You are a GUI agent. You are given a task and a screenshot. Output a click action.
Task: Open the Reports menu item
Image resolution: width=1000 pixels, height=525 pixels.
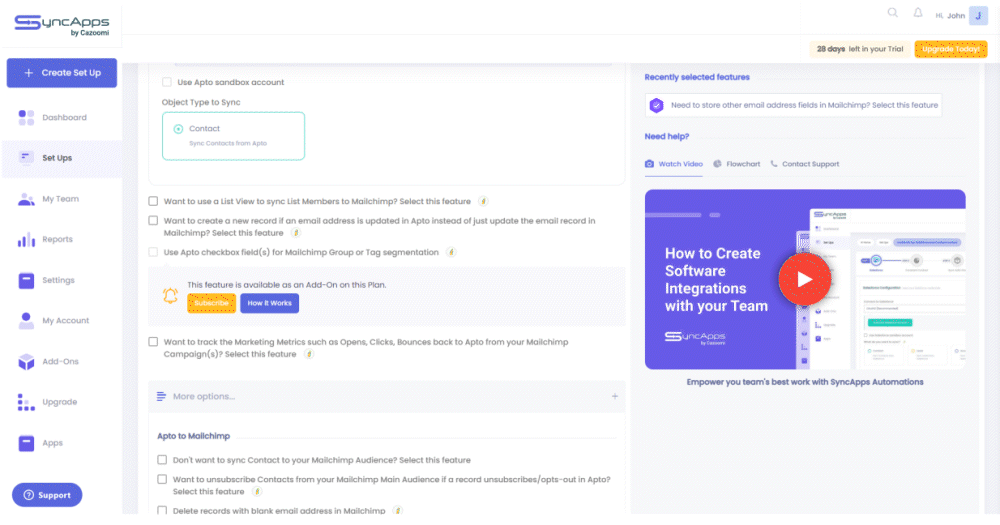(x=57, y=239)
